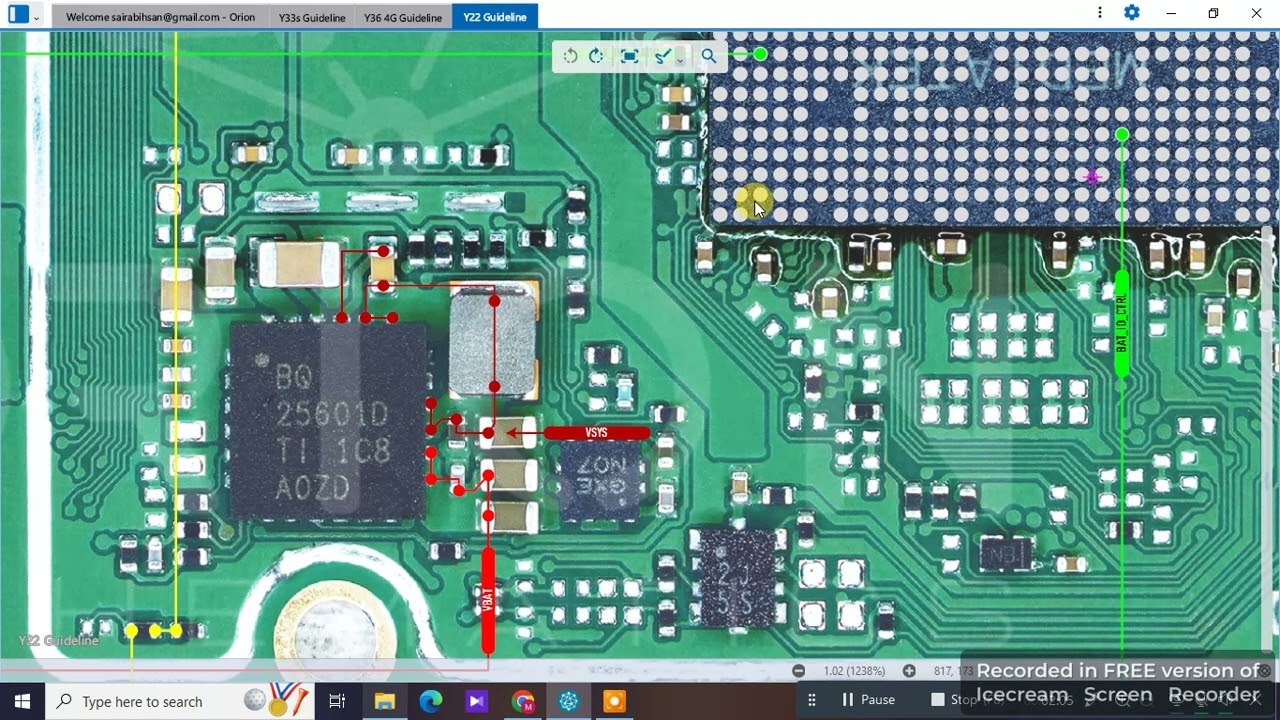The width and height of the screenshot is (1280, 720).
Task: Open the drawing tool dropdown arrow
Action: tap(680, 59)
